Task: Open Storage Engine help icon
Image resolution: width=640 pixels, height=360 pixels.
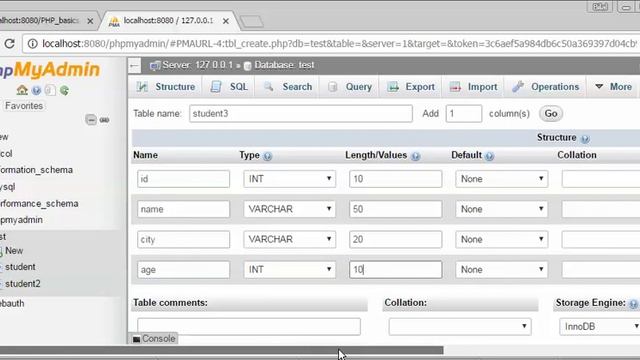Action: pyautogui.click(x=633, y=304)
